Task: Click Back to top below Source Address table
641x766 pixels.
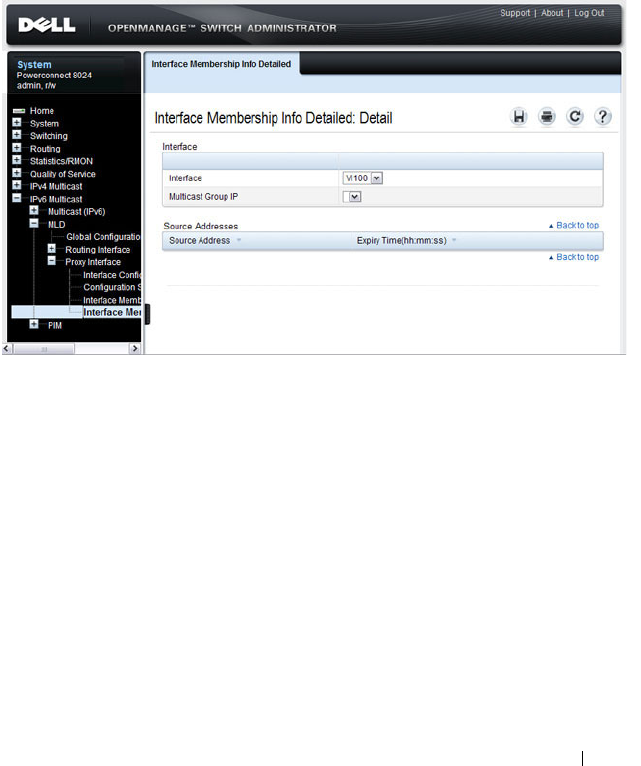Action: 574,257
